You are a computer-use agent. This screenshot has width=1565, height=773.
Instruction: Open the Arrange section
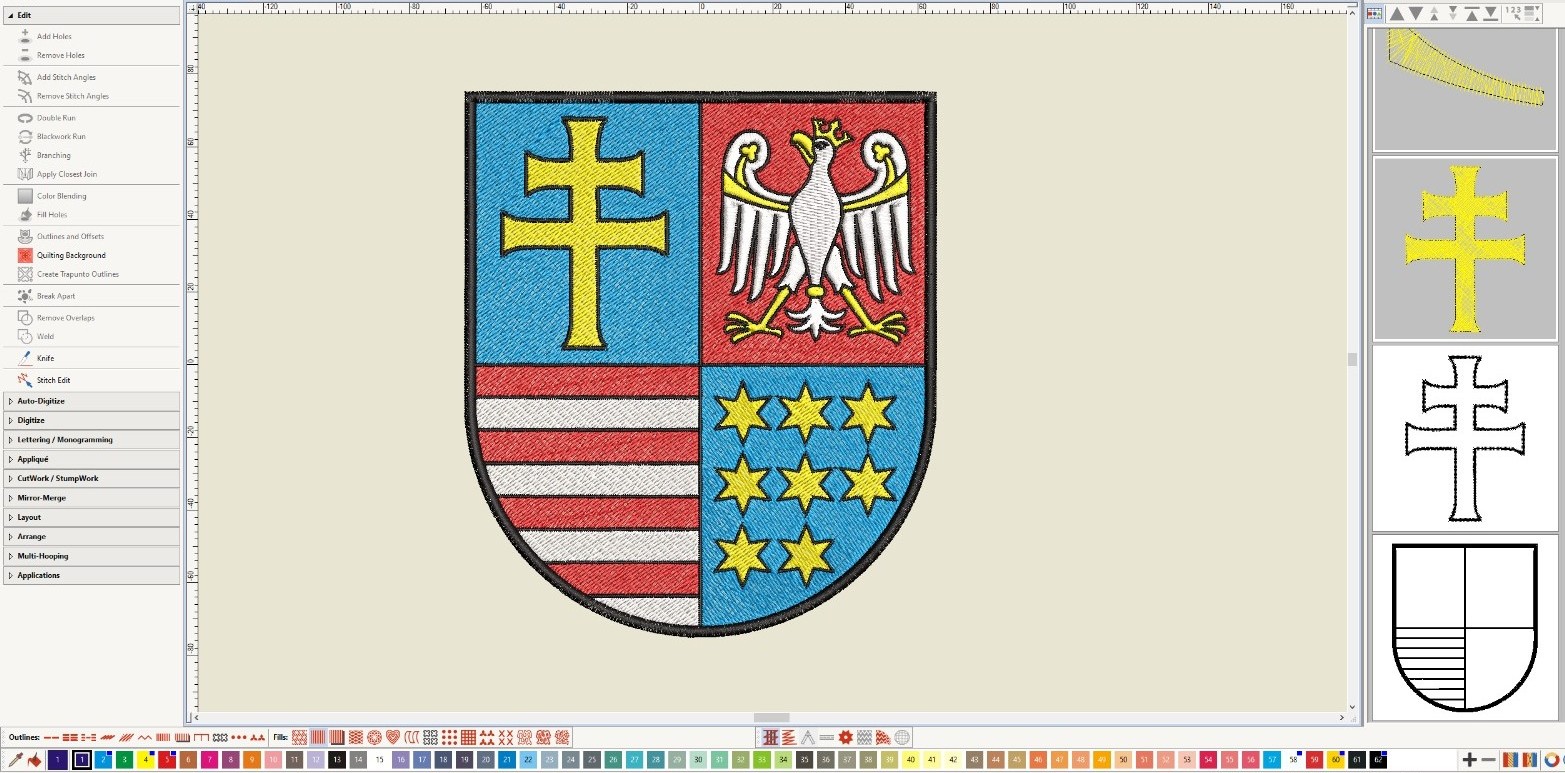coord(31,536)
